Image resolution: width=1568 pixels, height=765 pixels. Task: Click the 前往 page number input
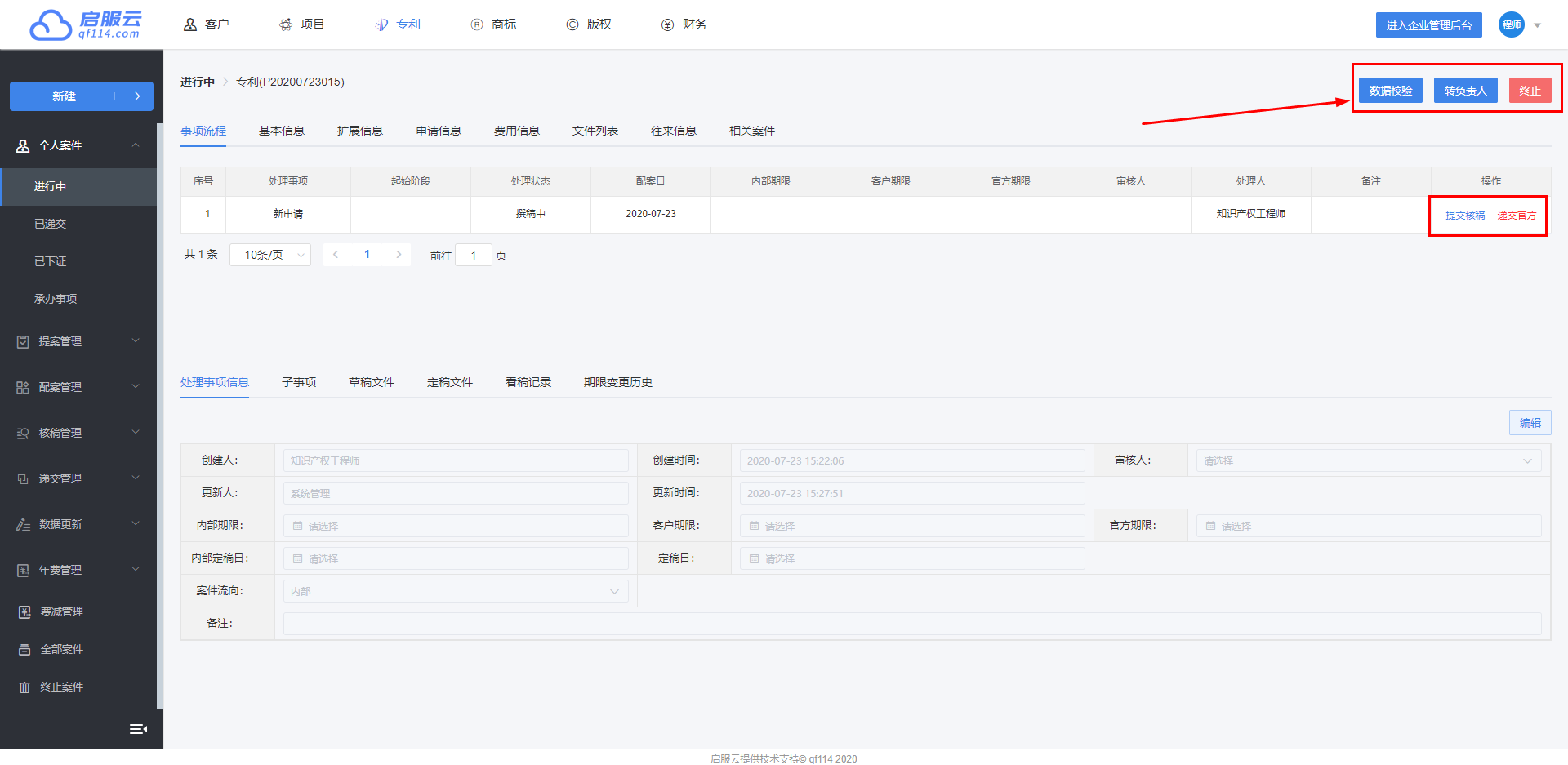tap(474, 256)
